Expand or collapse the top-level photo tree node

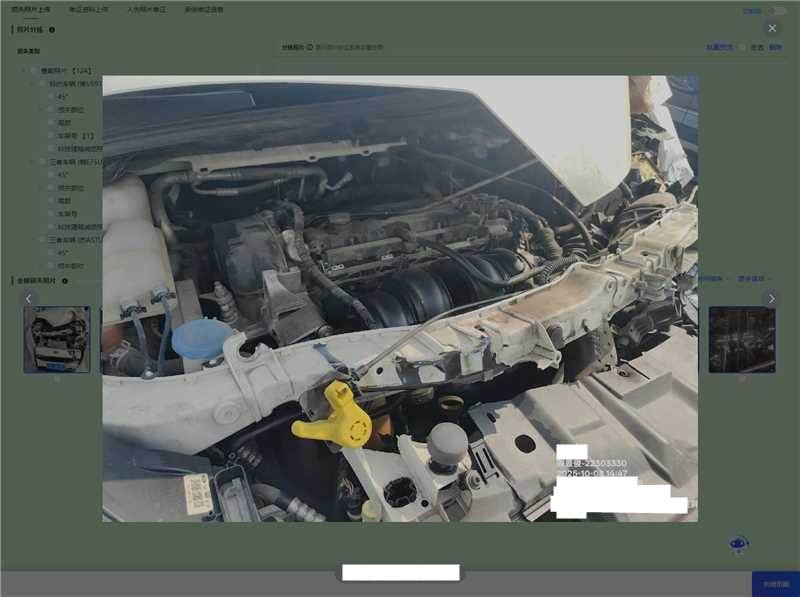pos(23,71)
